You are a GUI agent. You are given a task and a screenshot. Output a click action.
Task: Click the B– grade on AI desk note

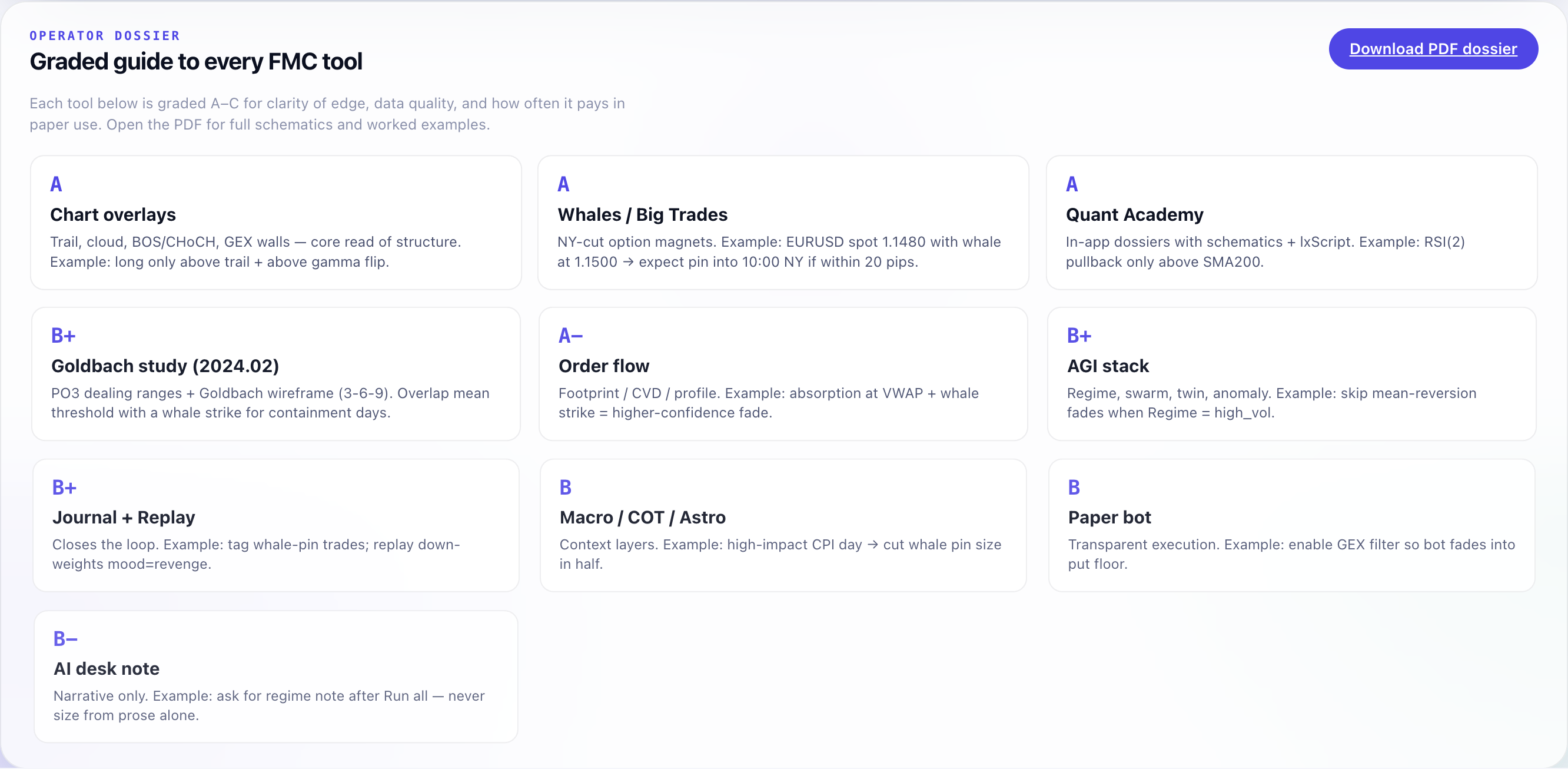[x=65, y=639]
